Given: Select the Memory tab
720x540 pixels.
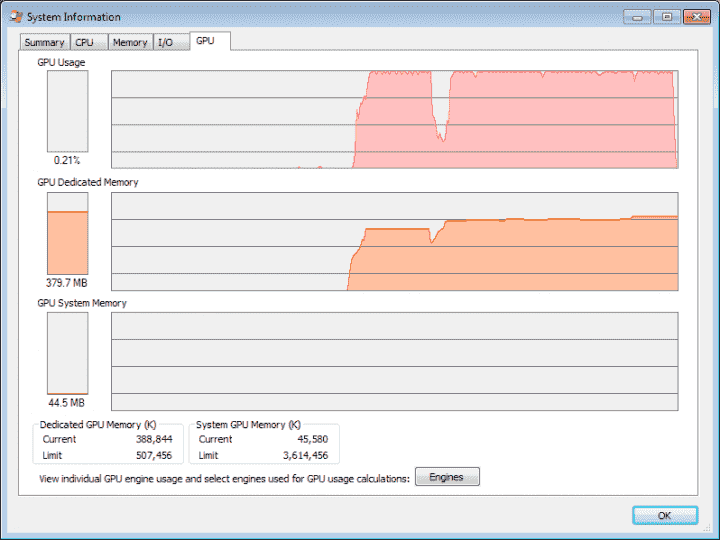Looking at the screenshot, I should 130,42.
